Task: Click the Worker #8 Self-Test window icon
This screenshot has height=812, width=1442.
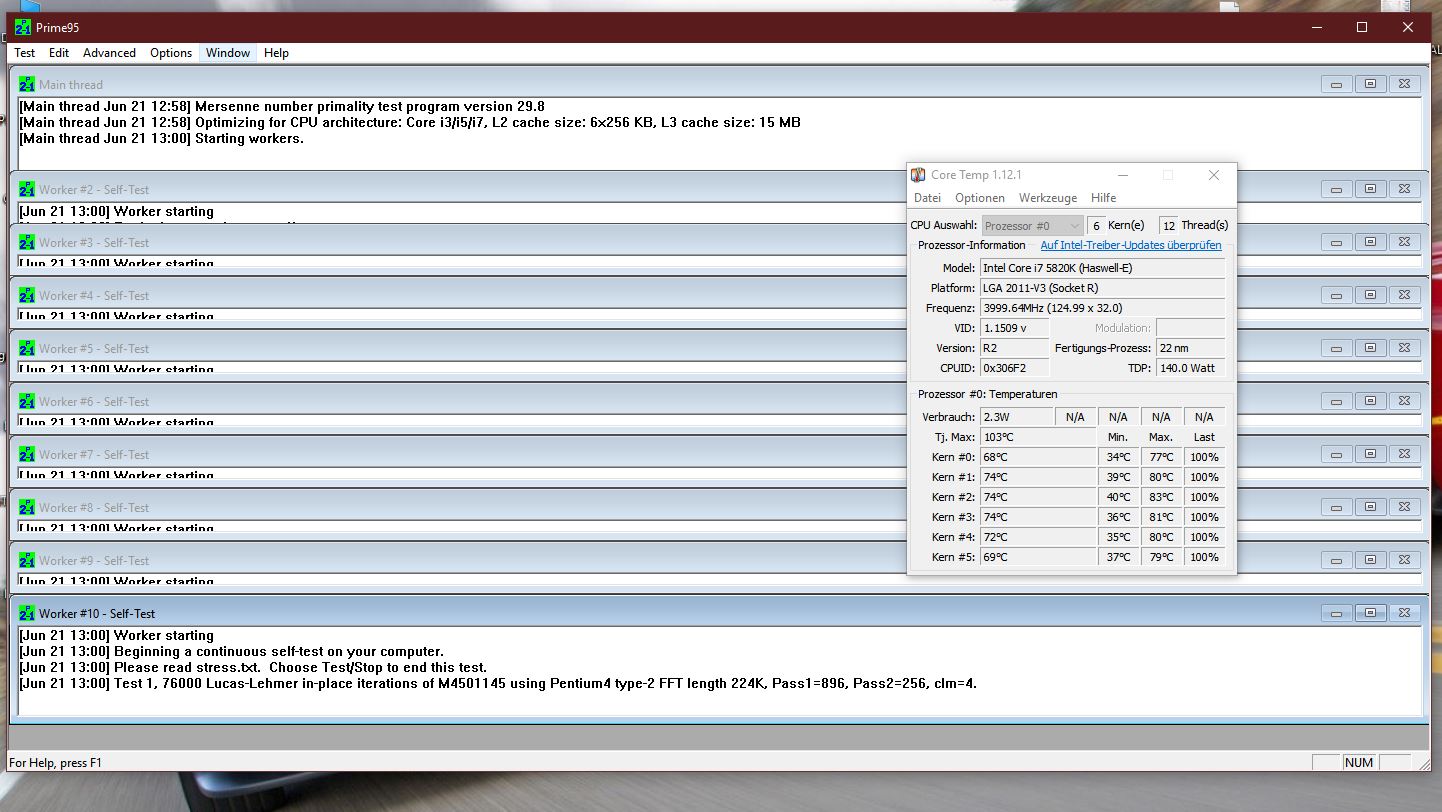Action: pos(27,507)
